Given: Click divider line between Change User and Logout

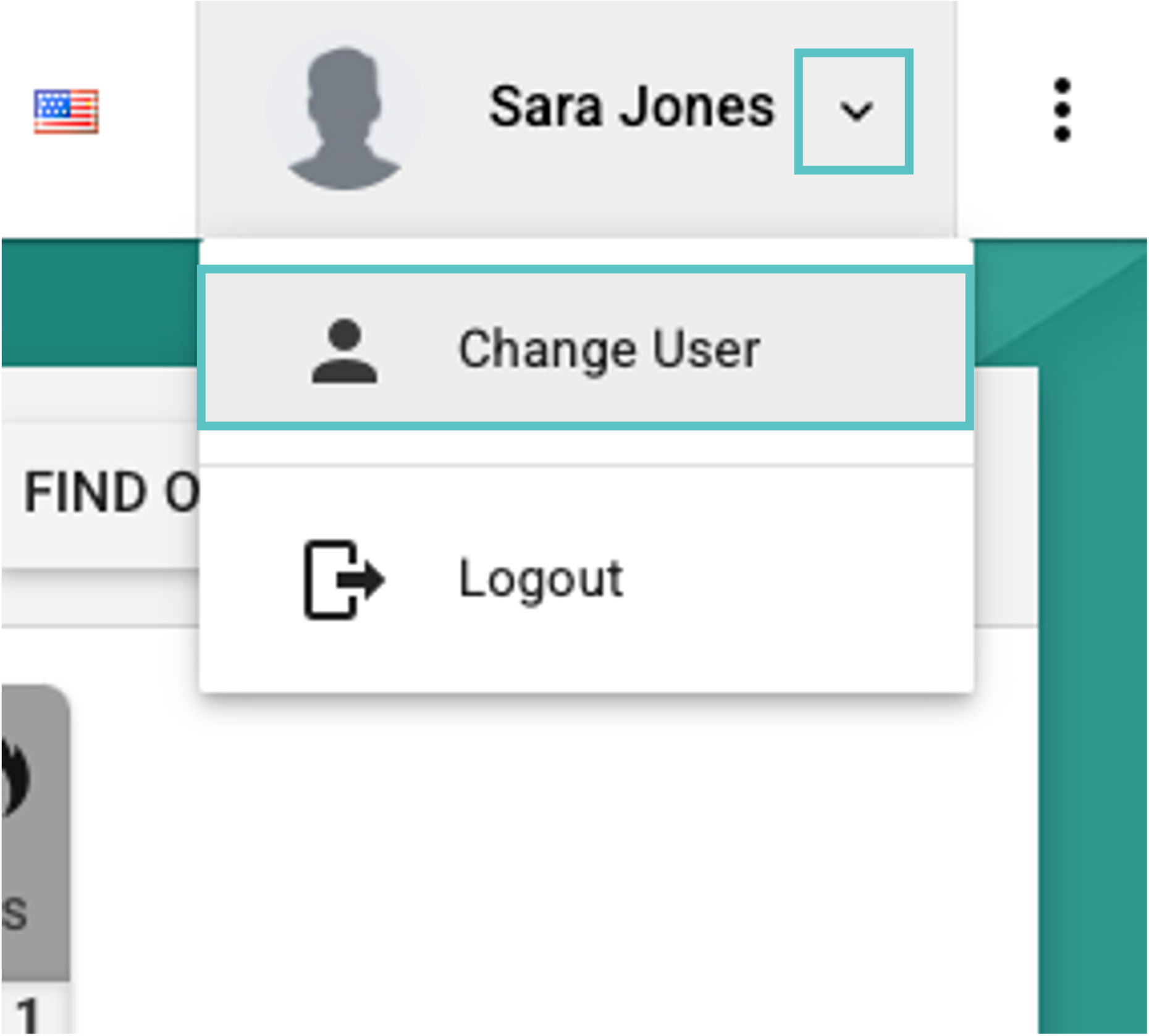Looking at the screenshot, I should pyautogui.click(x=587, y=465).
